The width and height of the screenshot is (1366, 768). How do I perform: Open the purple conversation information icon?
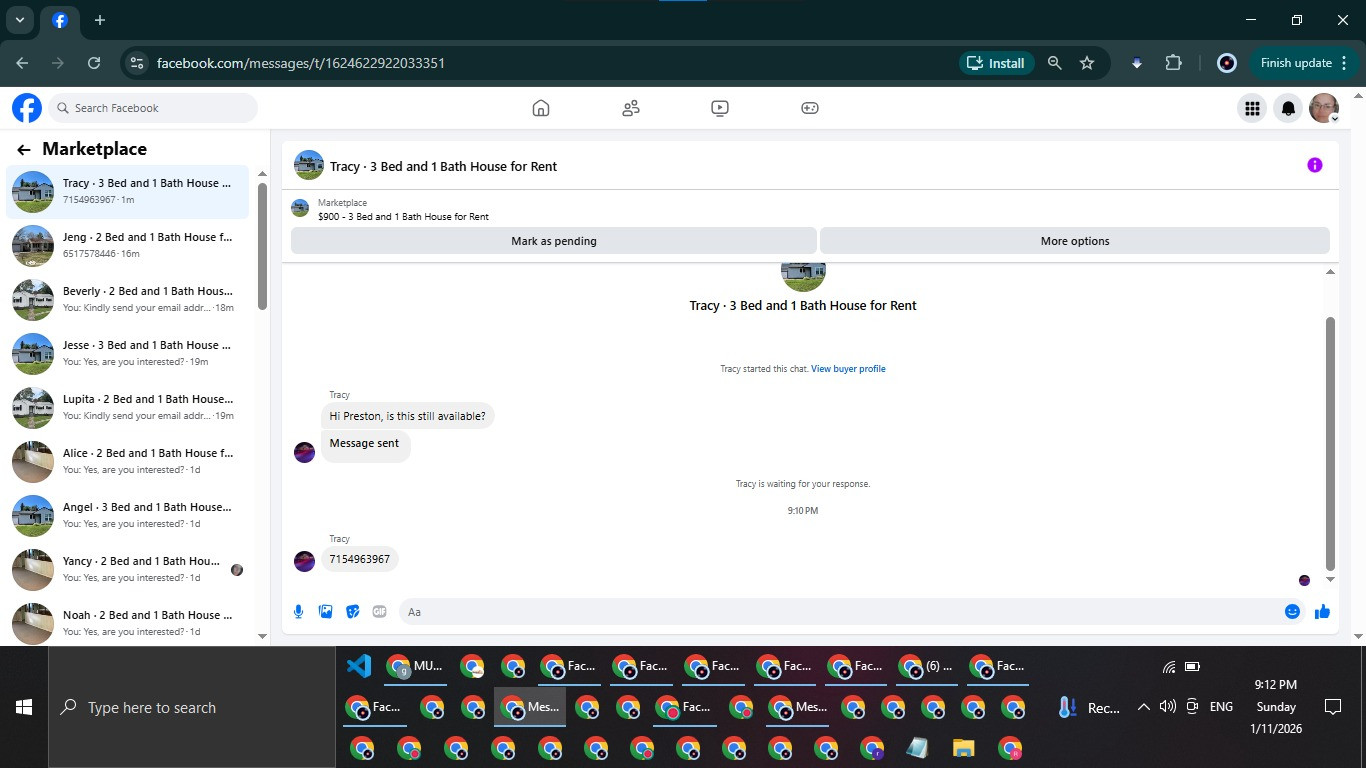click(x=1315, y=165)
